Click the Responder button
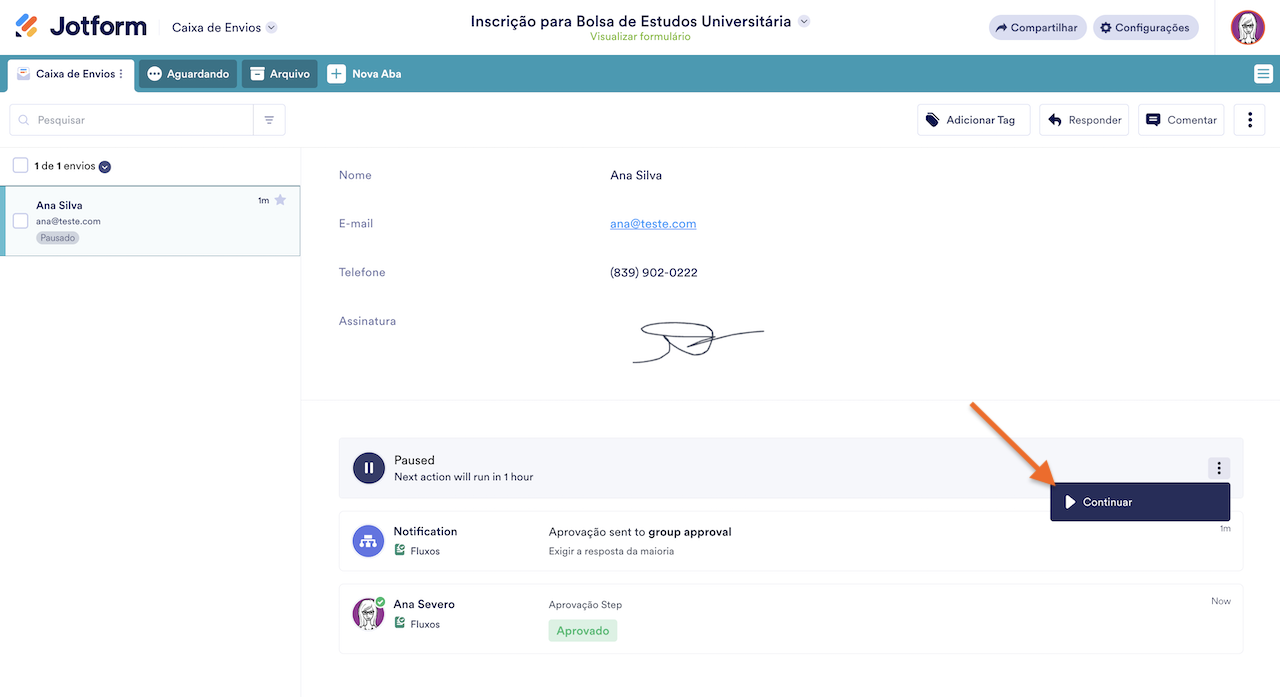Image resolution: width=1280 pixels, height=697 pixels. 1084,120
